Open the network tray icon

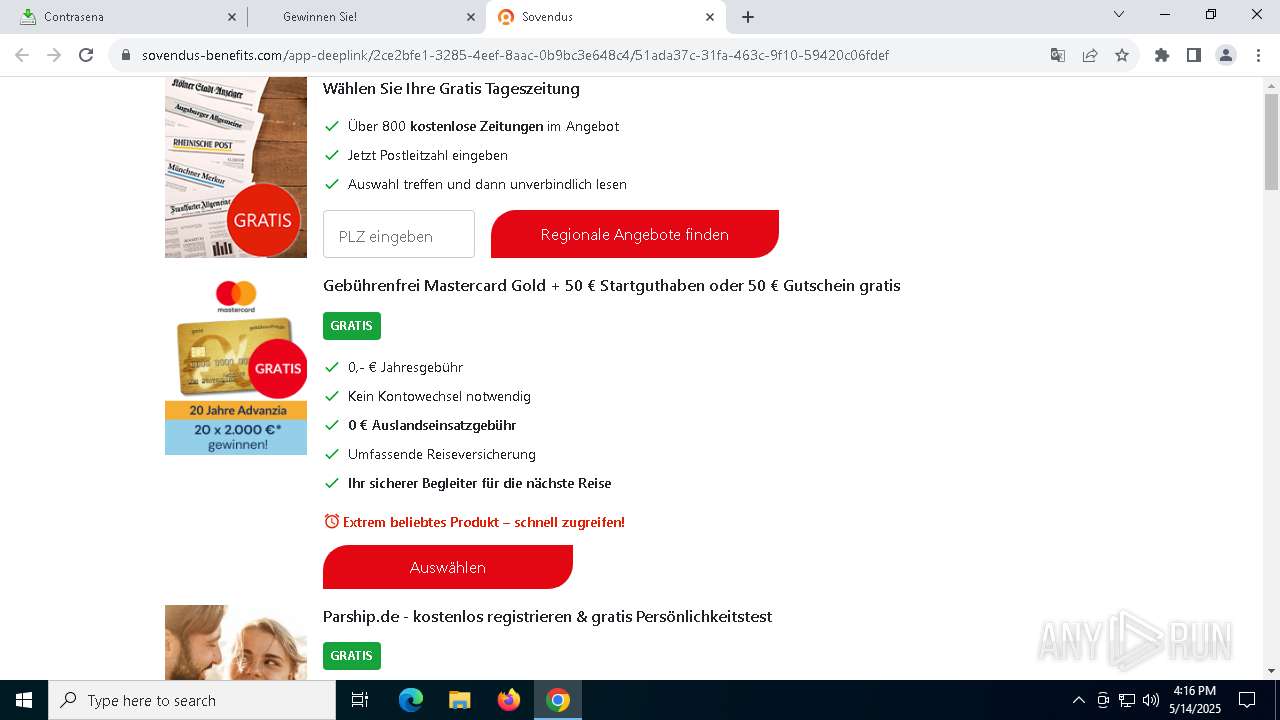coord(1127,700)
